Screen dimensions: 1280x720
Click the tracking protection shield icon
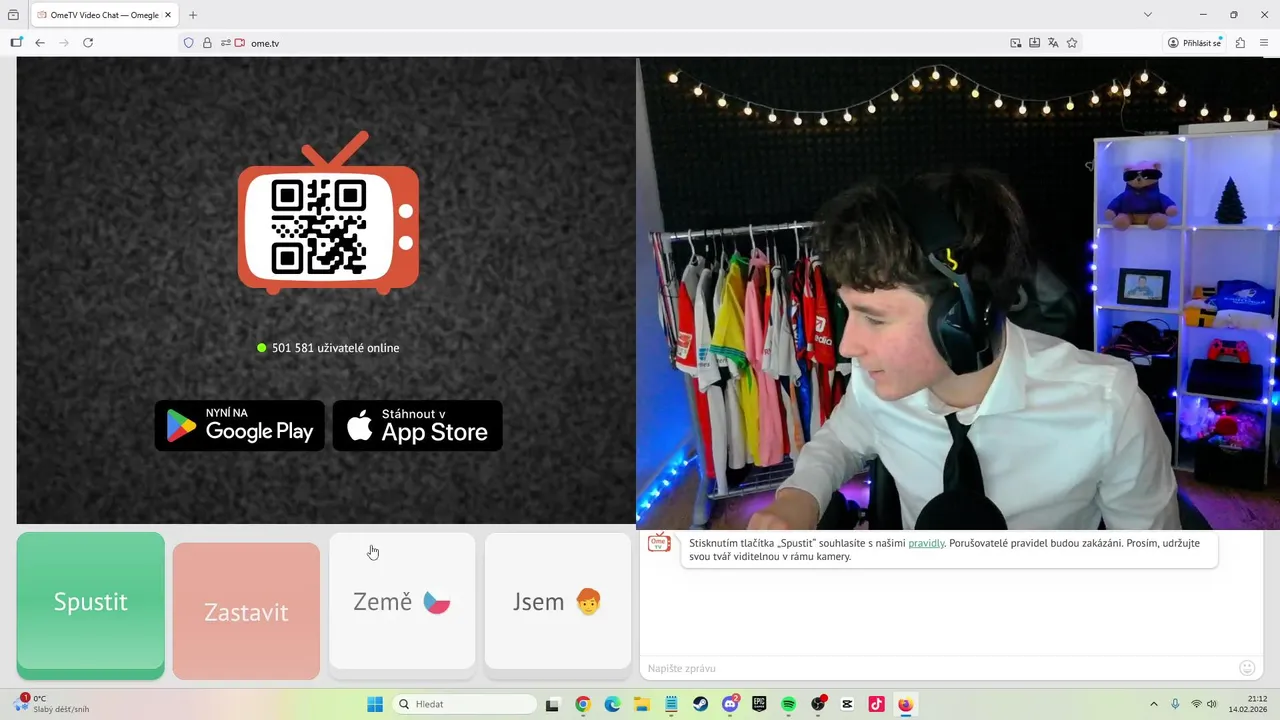188,43
